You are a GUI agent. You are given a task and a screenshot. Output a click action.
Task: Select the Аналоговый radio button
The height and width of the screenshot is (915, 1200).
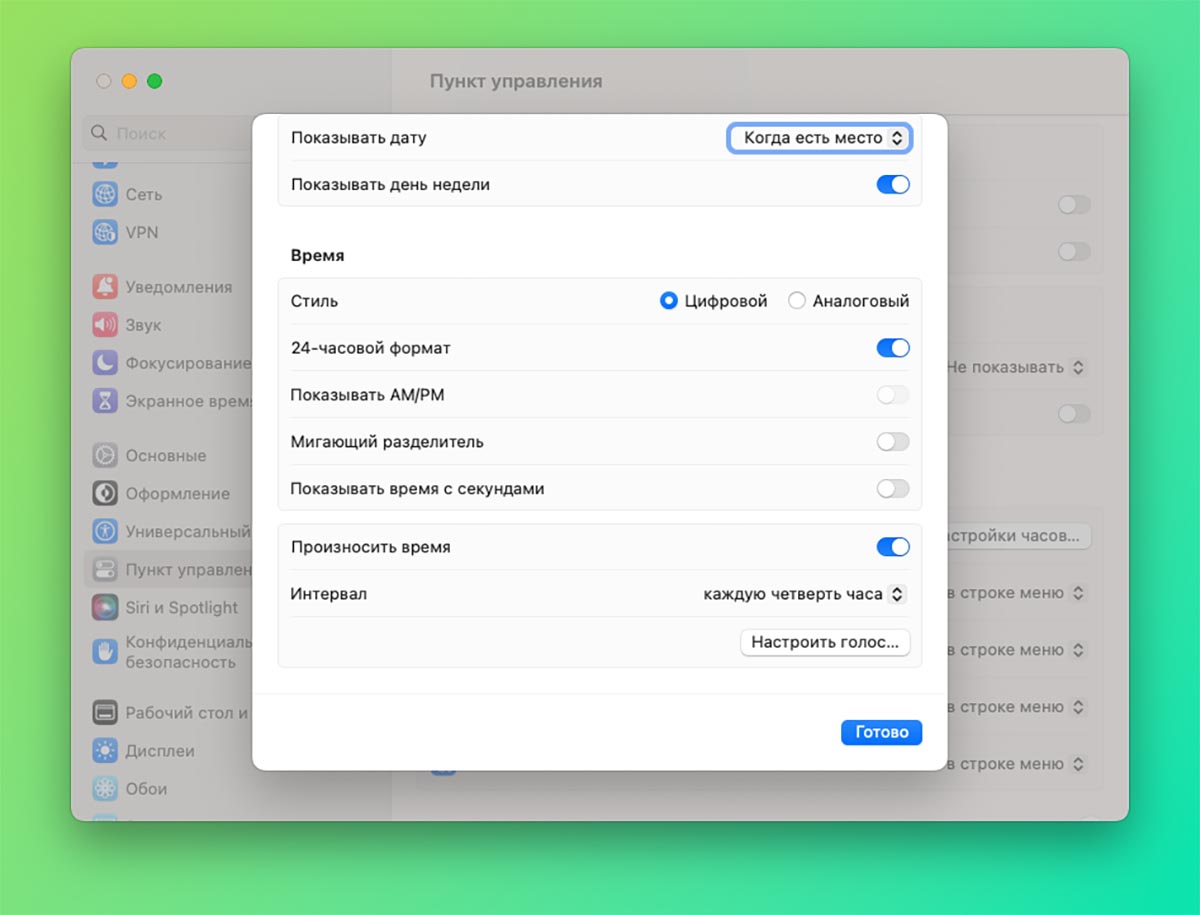797,301
